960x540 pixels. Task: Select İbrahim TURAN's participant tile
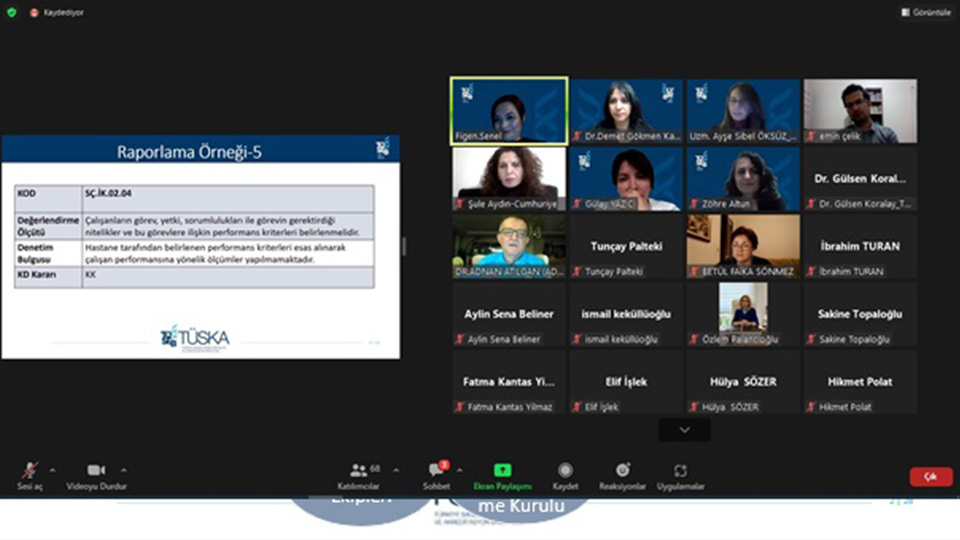pyautogui.click(x=860, y=246)
